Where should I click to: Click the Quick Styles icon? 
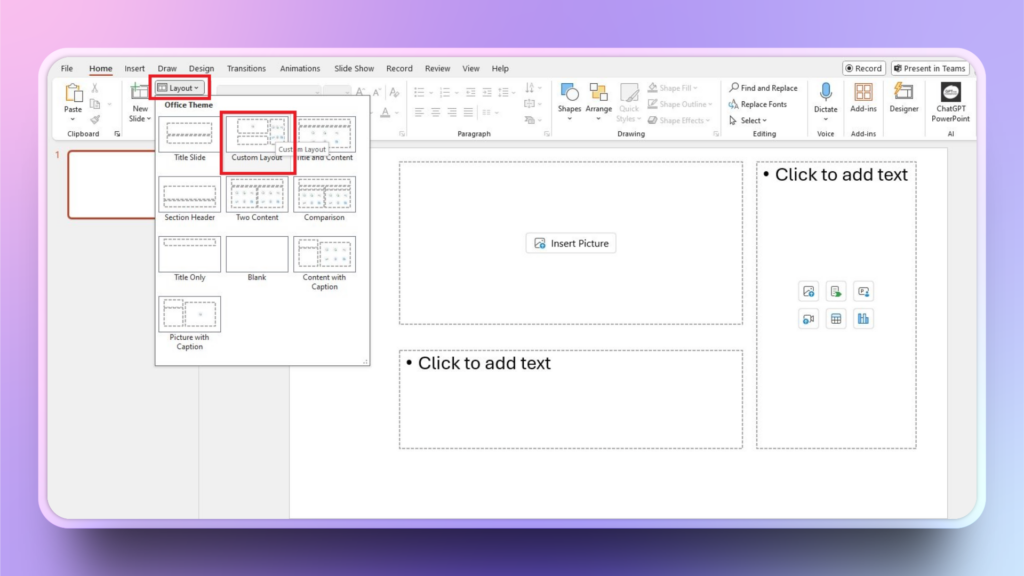629,92
